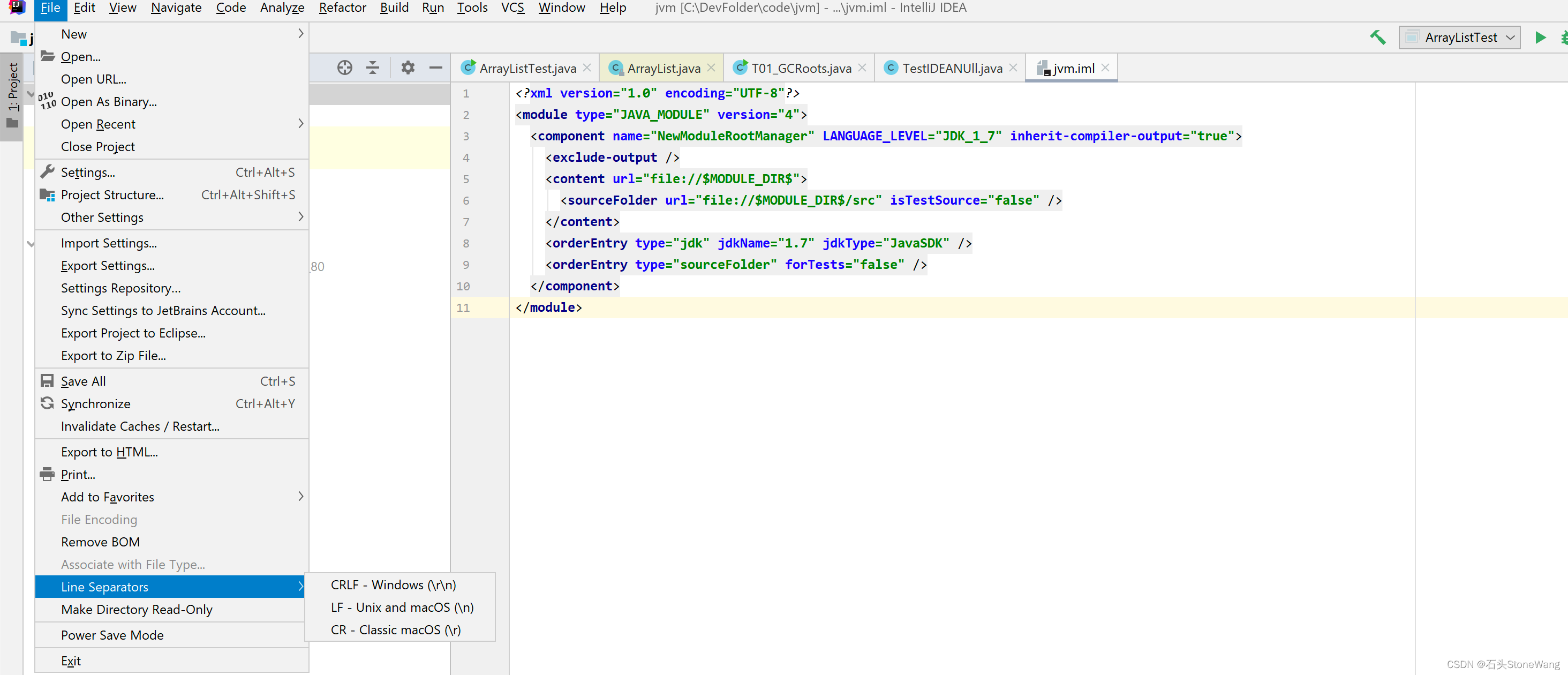Choose Remove BOM

(x=172, y=542)
